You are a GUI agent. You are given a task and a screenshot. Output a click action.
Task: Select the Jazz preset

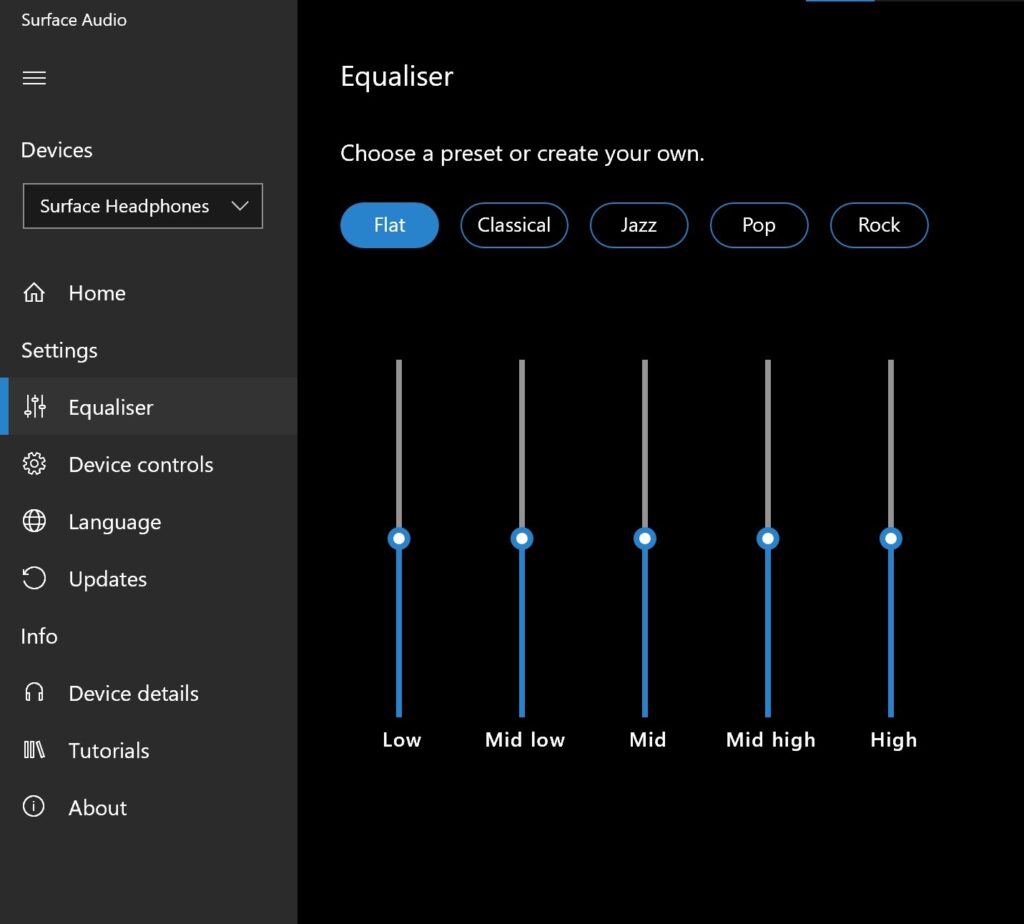point(639,225)
